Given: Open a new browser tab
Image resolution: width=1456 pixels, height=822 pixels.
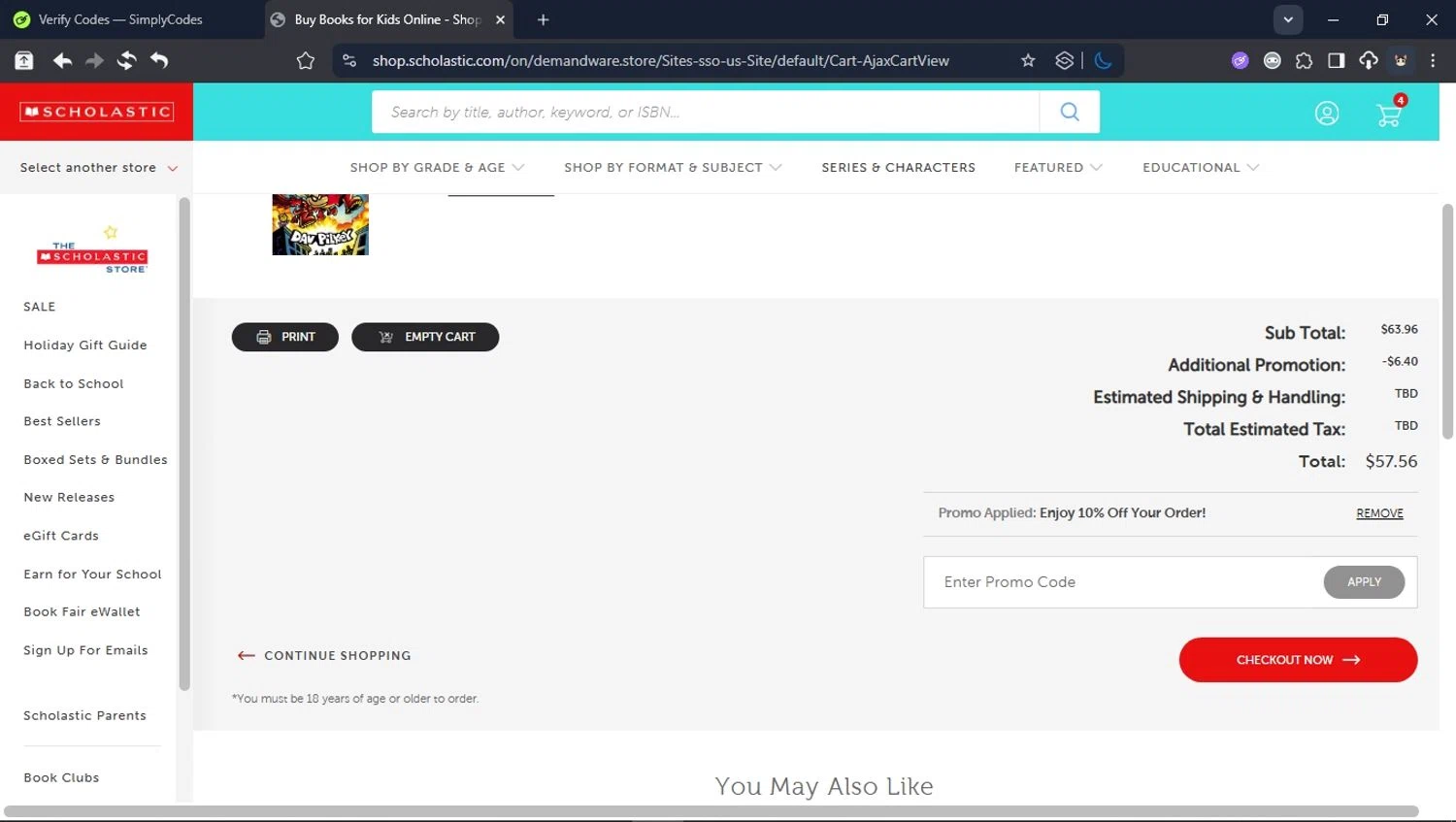Looking at the screenshot, I should click(544, 19).
